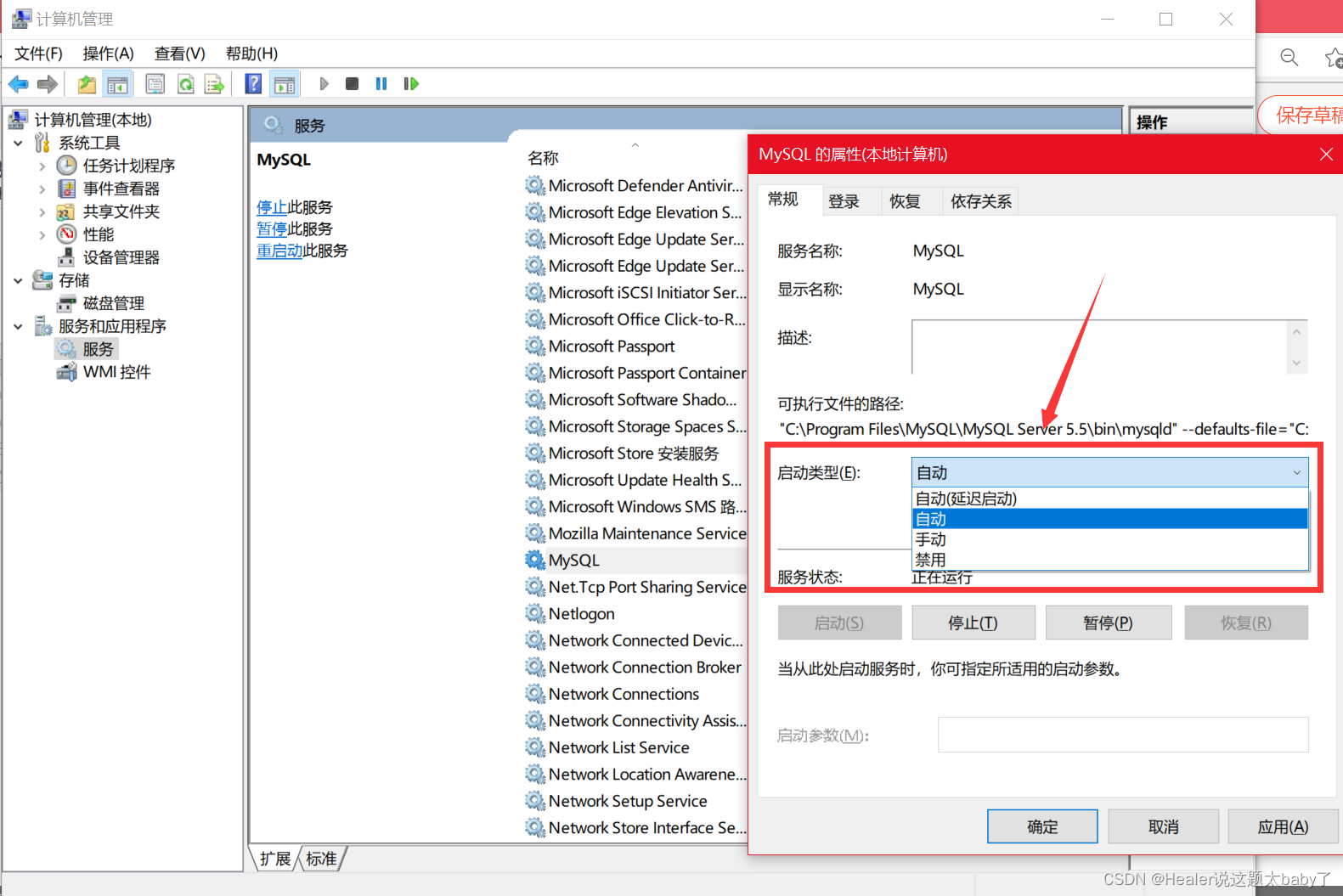The image size is (1343, 896).
Task: Click the Start service play icon
Action: pos(324,84)
